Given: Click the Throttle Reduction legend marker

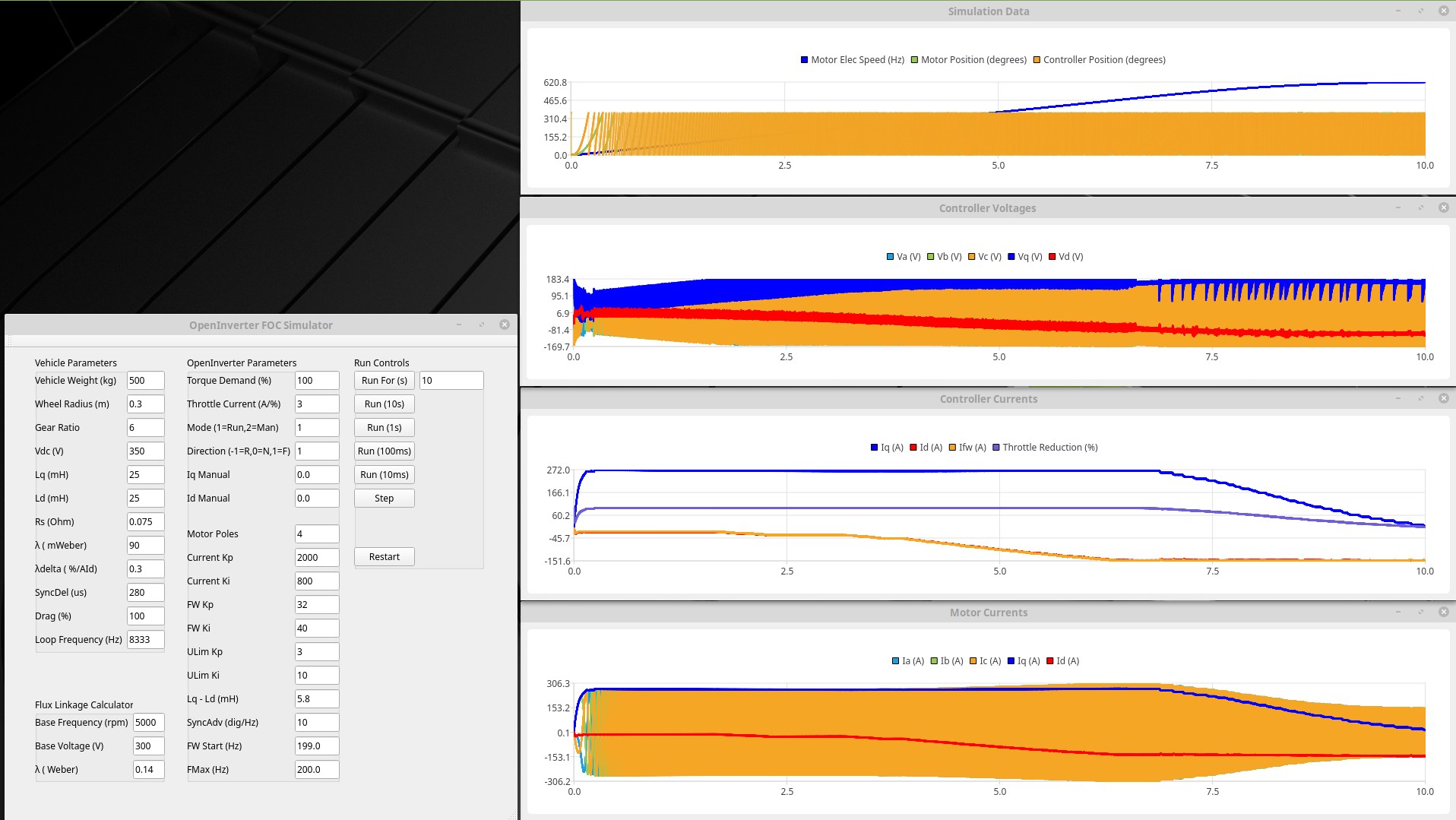Looking at the screenshot, I should pyautogui.click(x=995, y=448).
